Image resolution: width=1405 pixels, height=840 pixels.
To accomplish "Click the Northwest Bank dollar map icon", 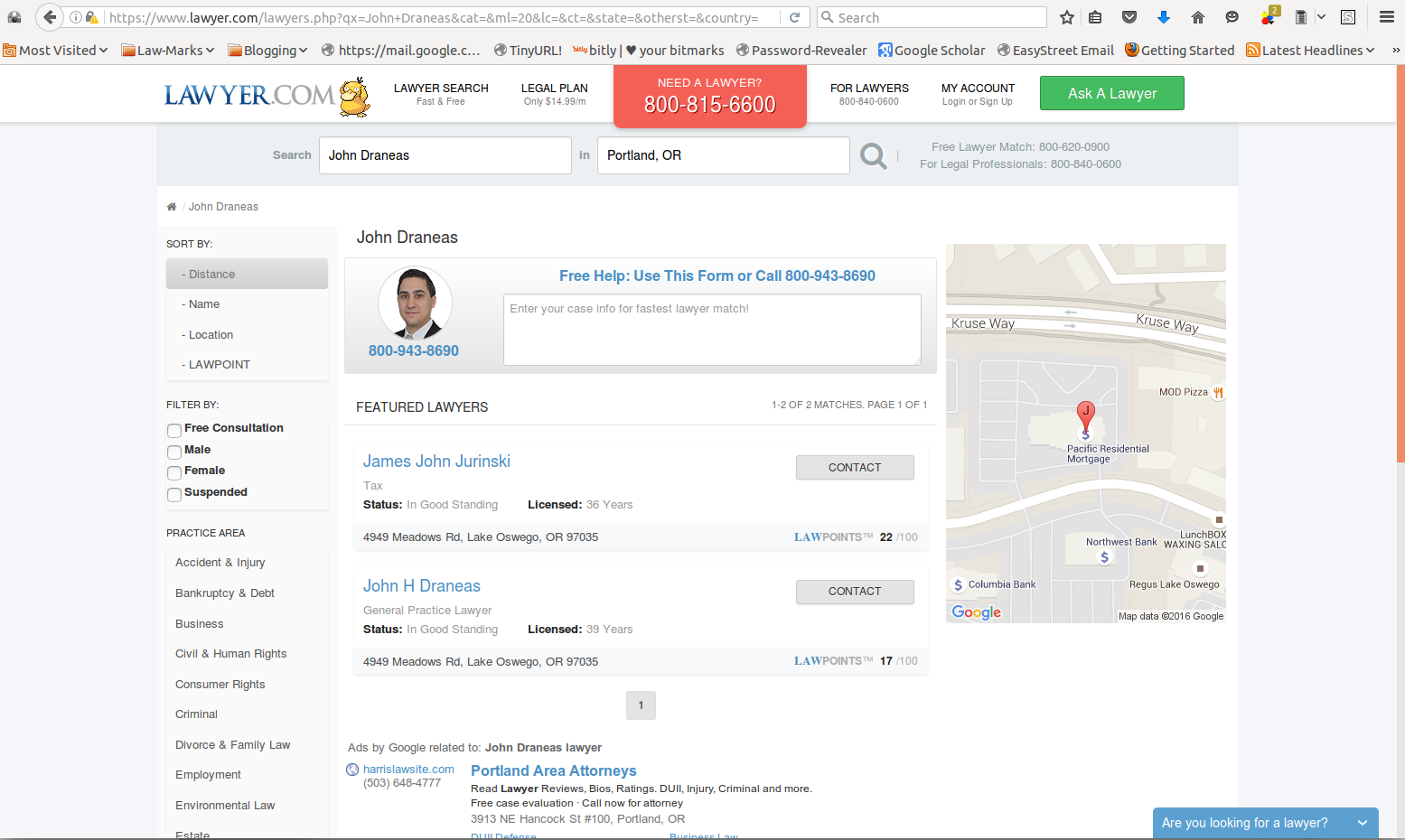I will click(1104, 558).
